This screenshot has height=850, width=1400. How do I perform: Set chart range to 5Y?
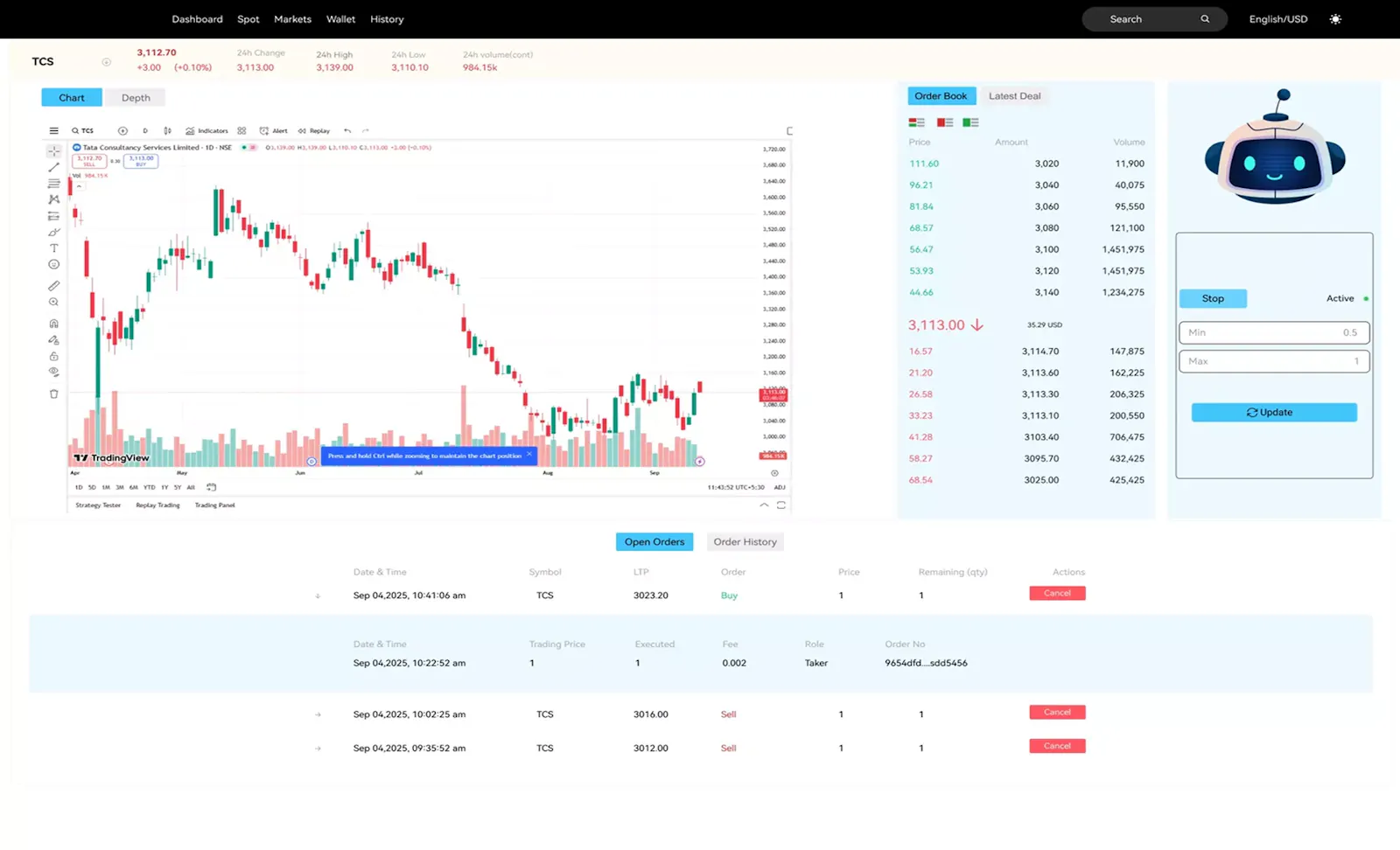pyautogui.click(x=178, y=487)
